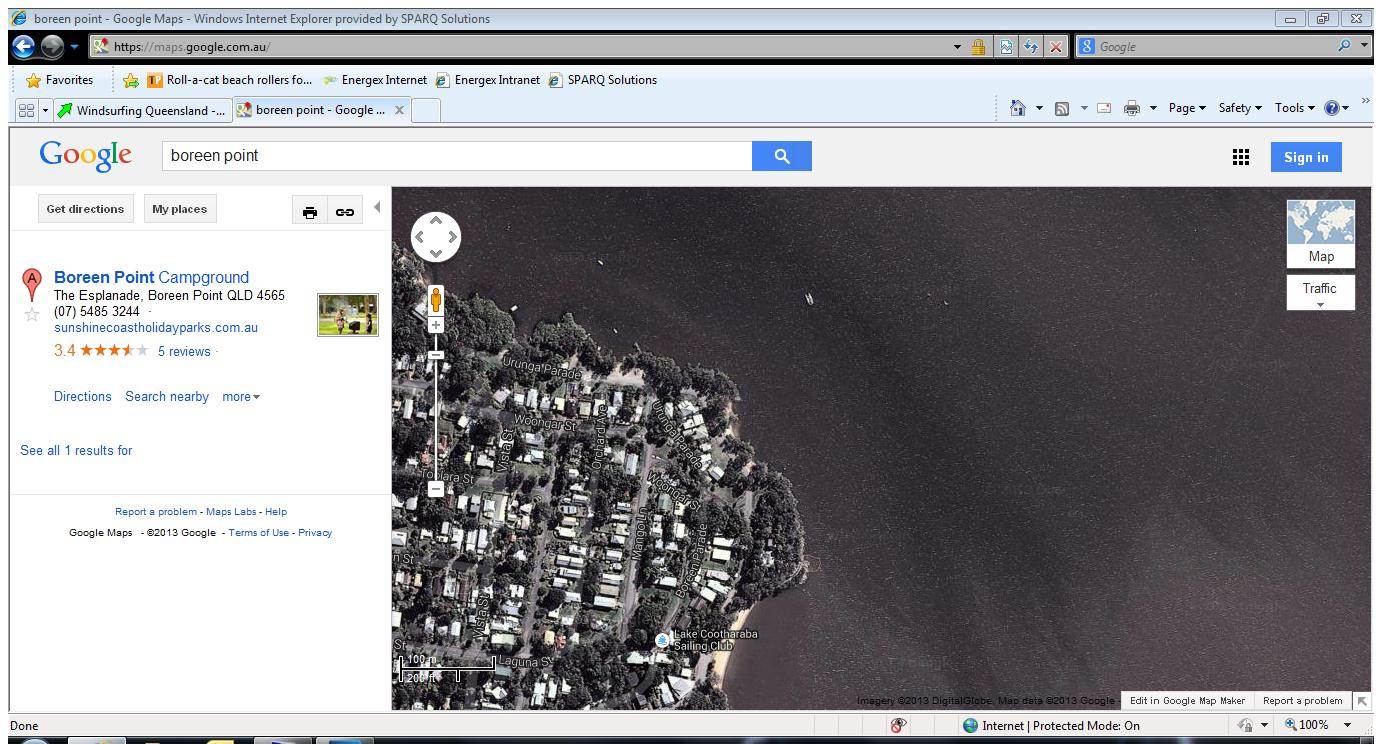Open the sunshinecoastholidayparks.com.au link
The image size is (1382, 744).
[156, 327]
